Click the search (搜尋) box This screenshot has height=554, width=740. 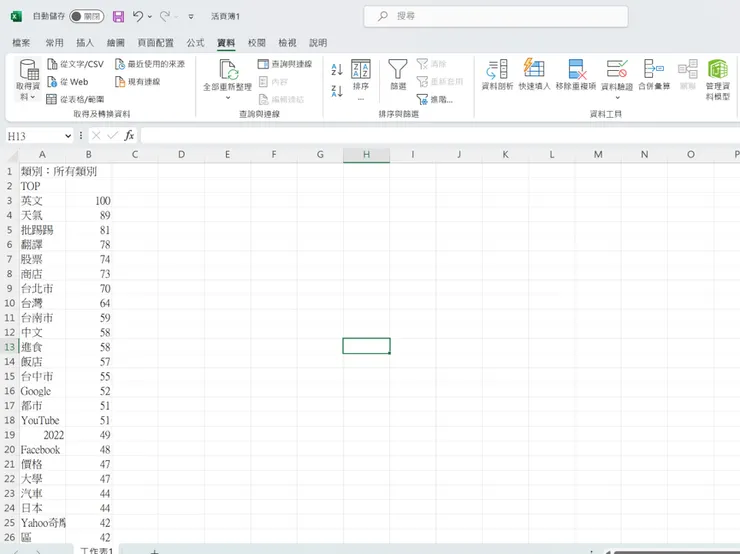tap(496, 16)
